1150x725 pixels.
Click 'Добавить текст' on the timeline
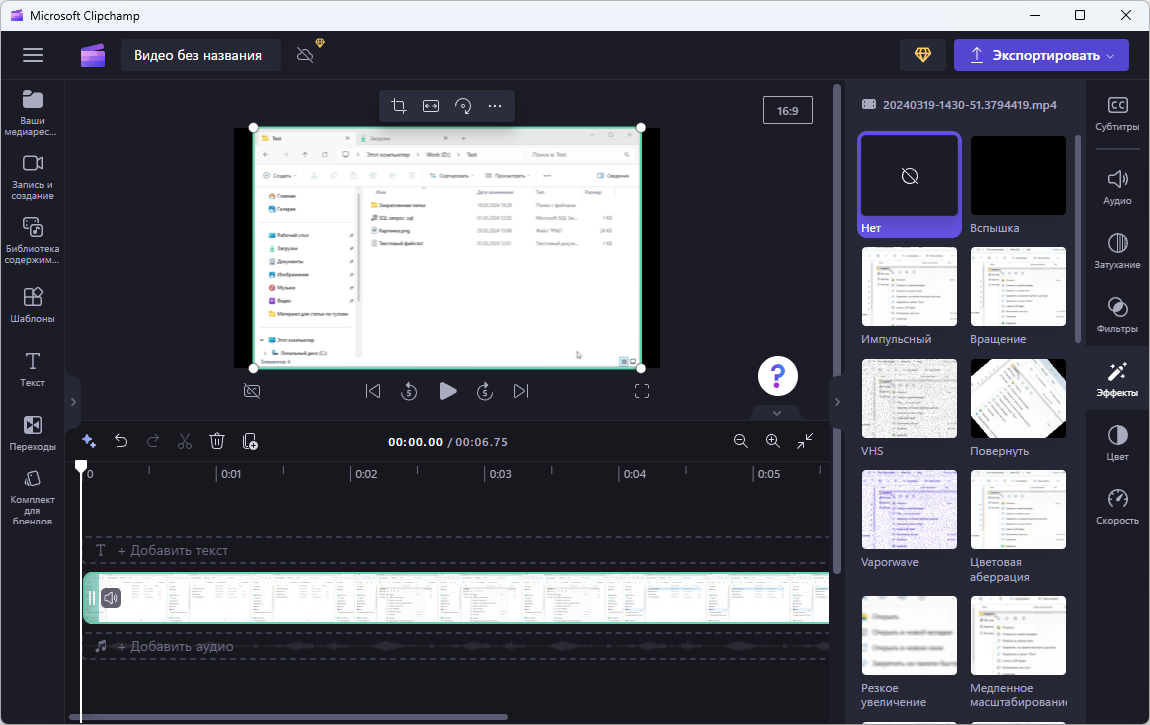[172, 550]
